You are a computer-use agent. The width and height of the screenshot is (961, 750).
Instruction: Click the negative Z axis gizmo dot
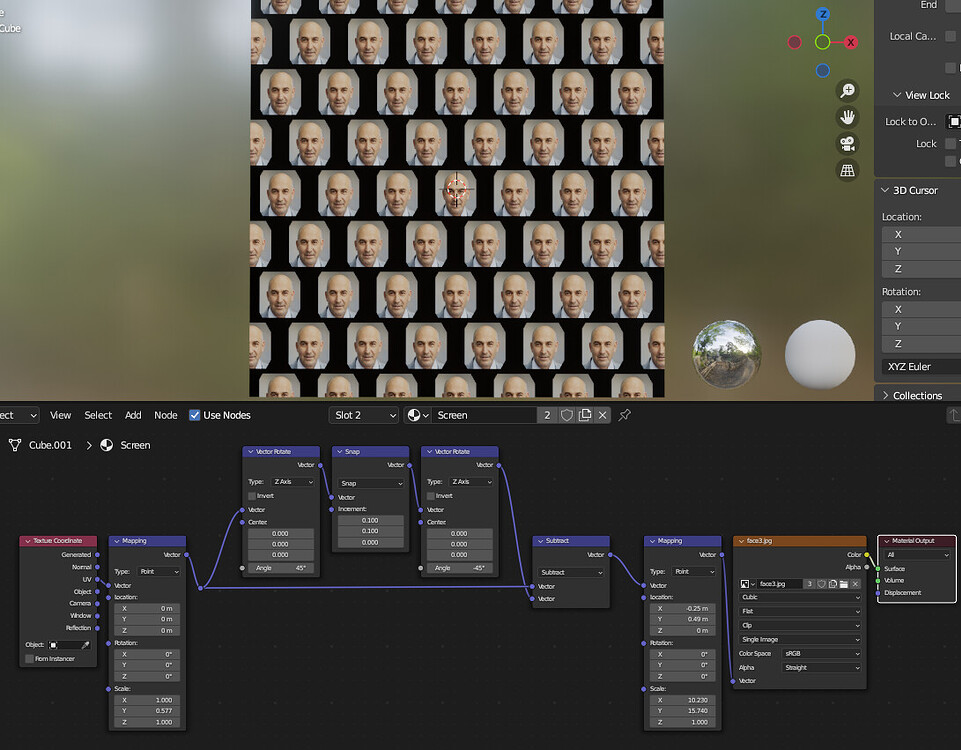[822, 70]
